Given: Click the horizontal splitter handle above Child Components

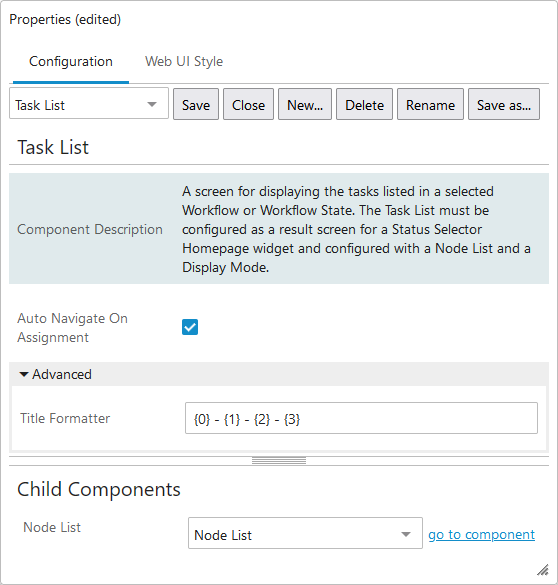Looking at the screenshot, I should click(279, 461).
